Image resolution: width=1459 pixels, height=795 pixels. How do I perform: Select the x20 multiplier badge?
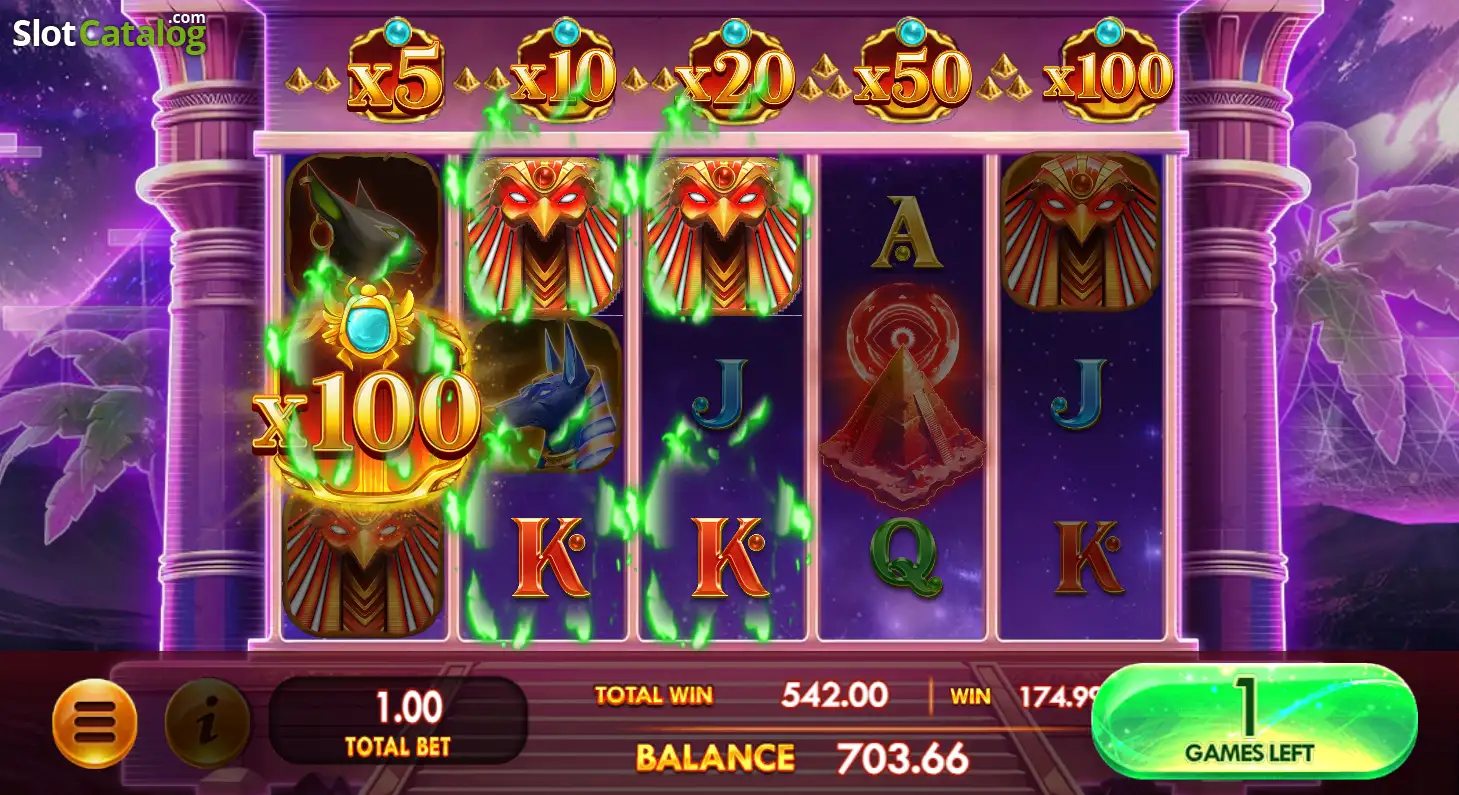coord(734,72)
